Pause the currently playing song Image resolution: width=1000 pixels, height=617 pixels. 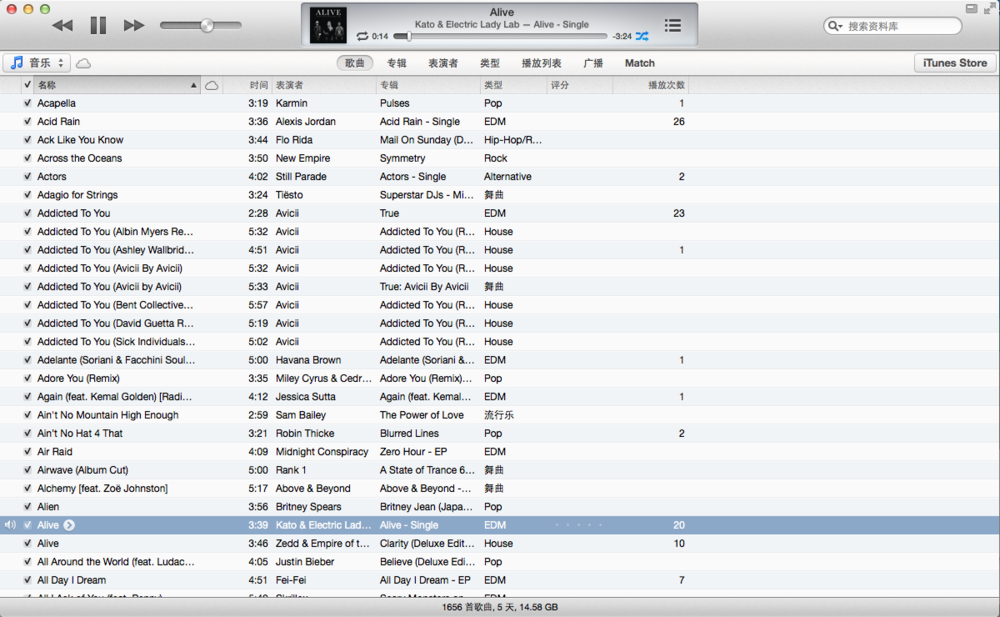(98, 26)
